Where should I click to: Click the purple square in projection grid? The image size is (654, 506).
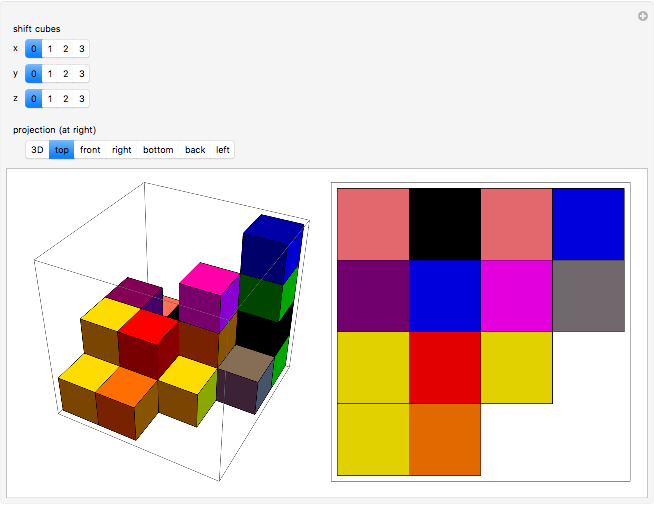pos(373,296)
